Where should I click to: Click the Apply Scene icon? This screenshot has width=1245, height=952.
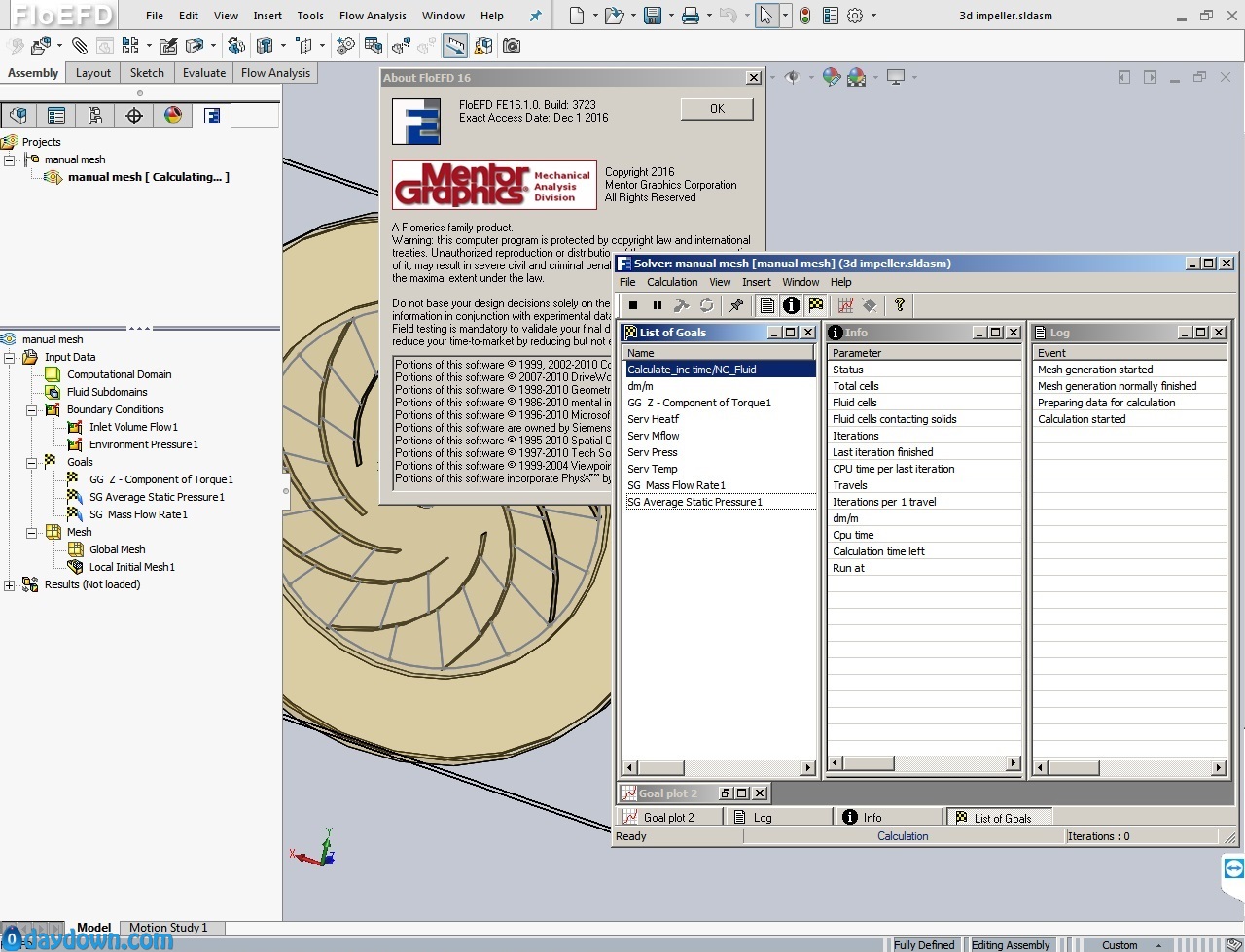click(857, 77)
